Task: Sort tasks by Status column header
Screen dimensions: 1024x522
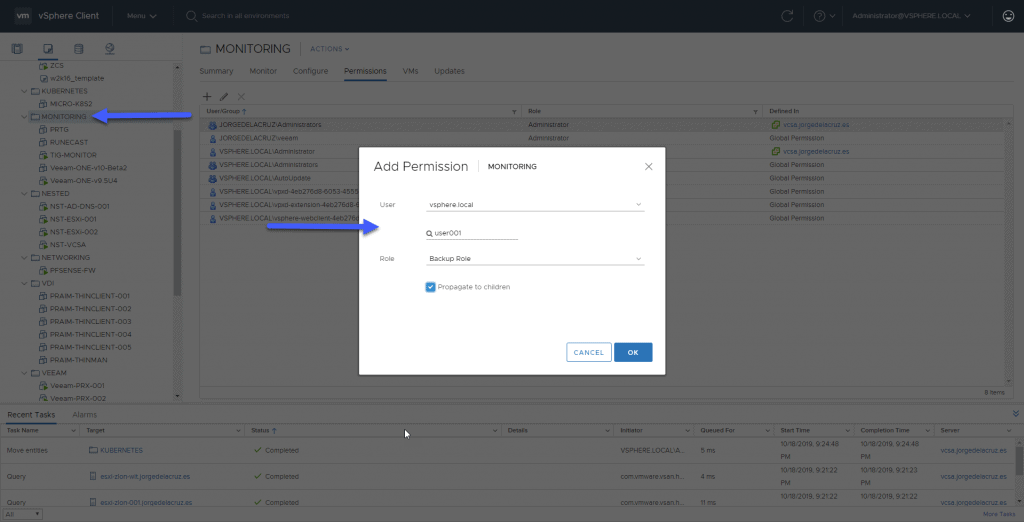Action: [261, 431]
